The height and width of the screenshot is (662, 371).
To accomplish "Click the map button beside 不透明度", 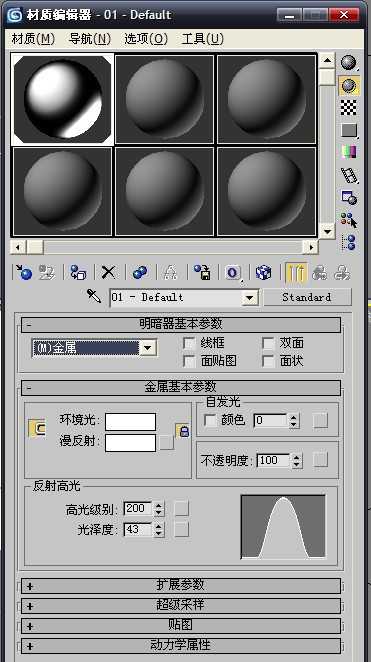I will click(320, 460).
